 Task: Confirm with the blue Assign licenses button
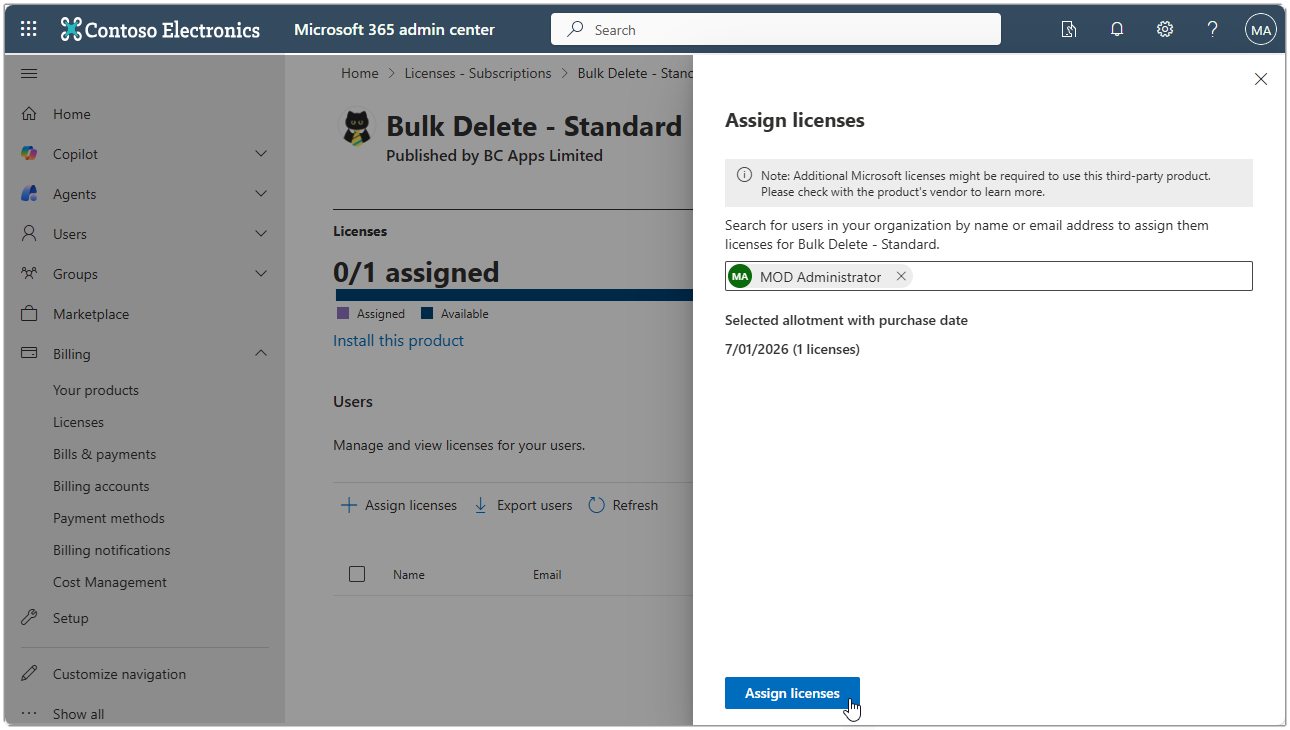792,692
